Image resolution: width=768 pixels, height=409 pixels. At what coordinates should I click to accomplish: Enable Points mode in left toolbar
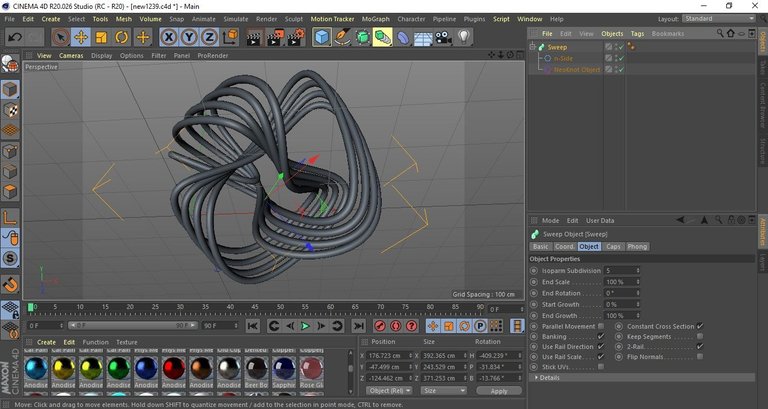pos(10,151)
